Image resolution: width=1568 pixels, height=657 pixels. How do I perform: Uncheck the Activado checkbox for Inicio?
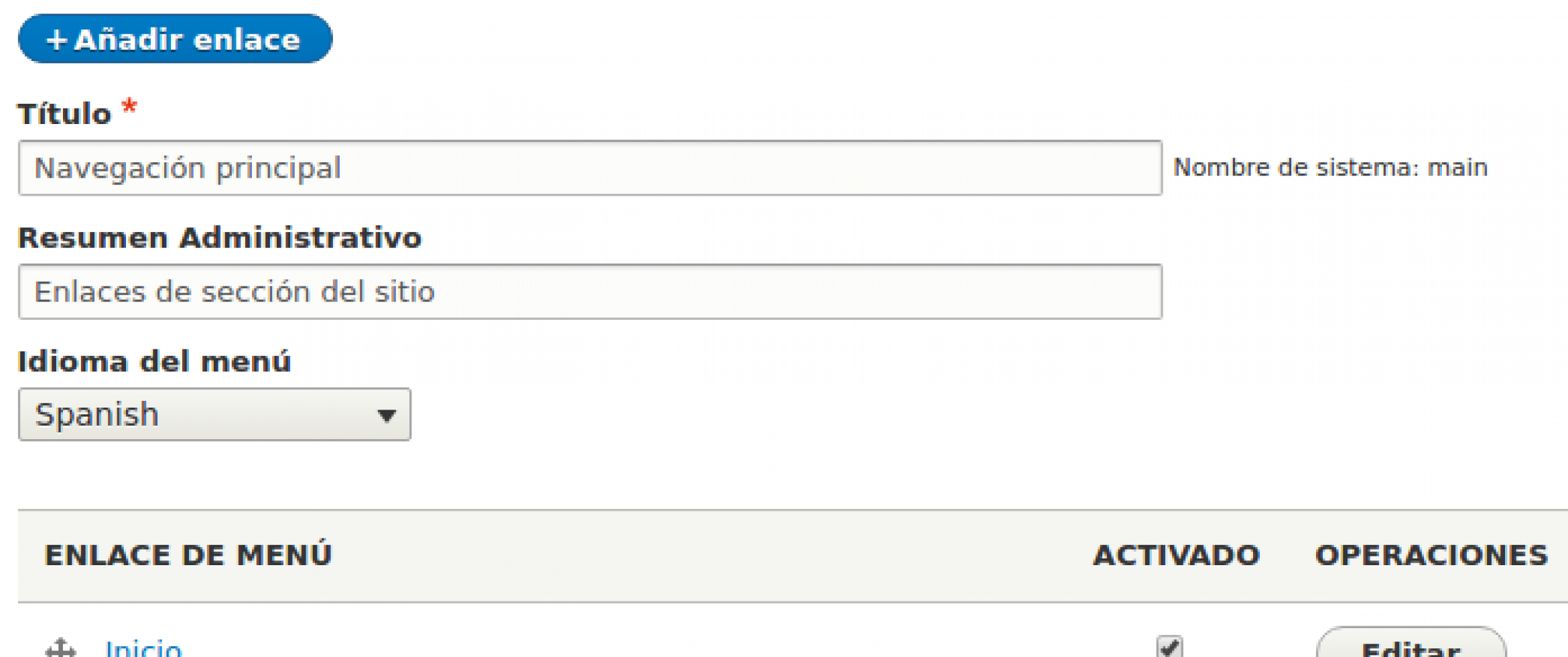click(x=1169, y=646)
